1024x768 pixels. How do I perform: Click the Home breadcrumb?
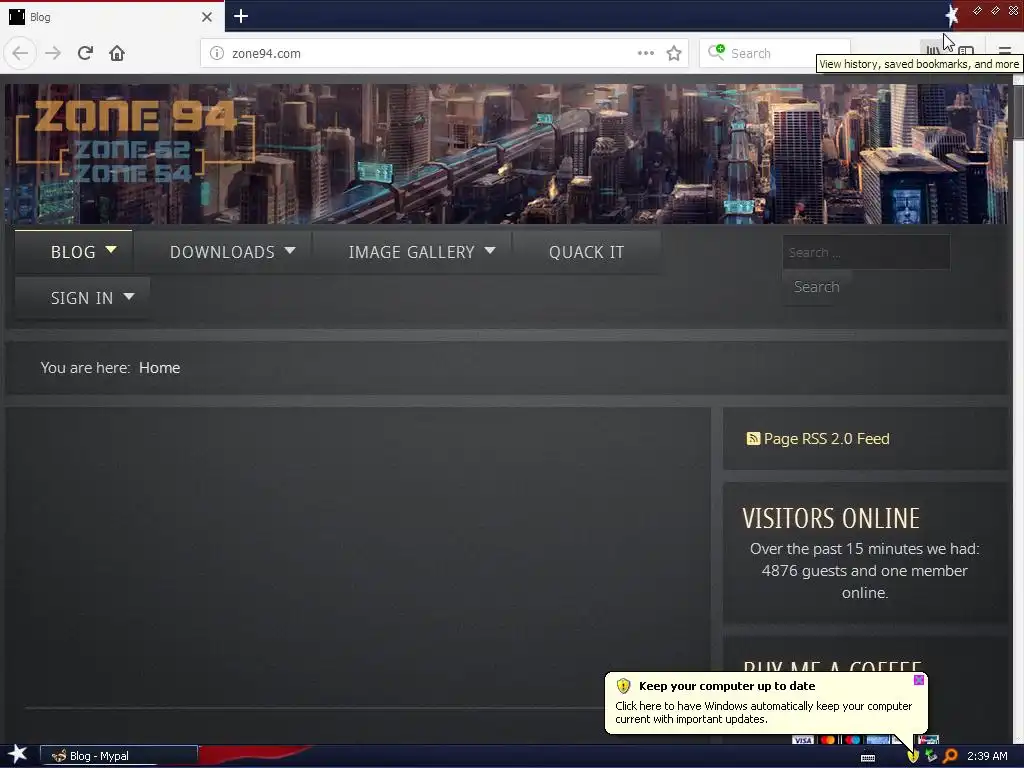tap(159, 368)
